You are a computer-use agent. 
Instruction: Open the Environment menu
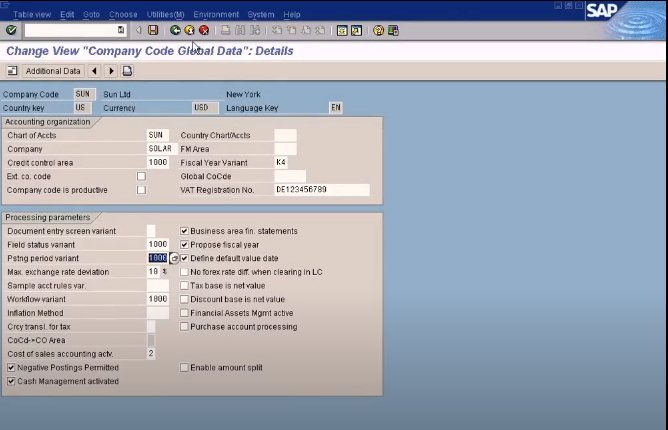coord(216,14)
